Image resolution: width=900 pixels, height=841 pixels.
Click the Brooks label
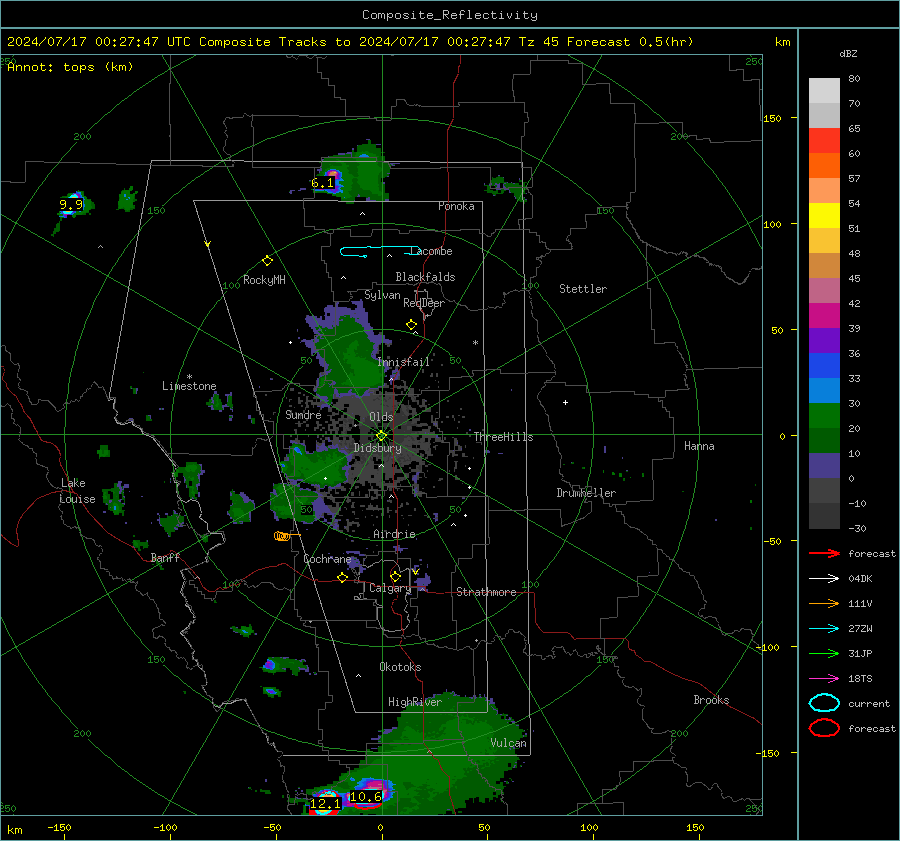pos(711,700)
